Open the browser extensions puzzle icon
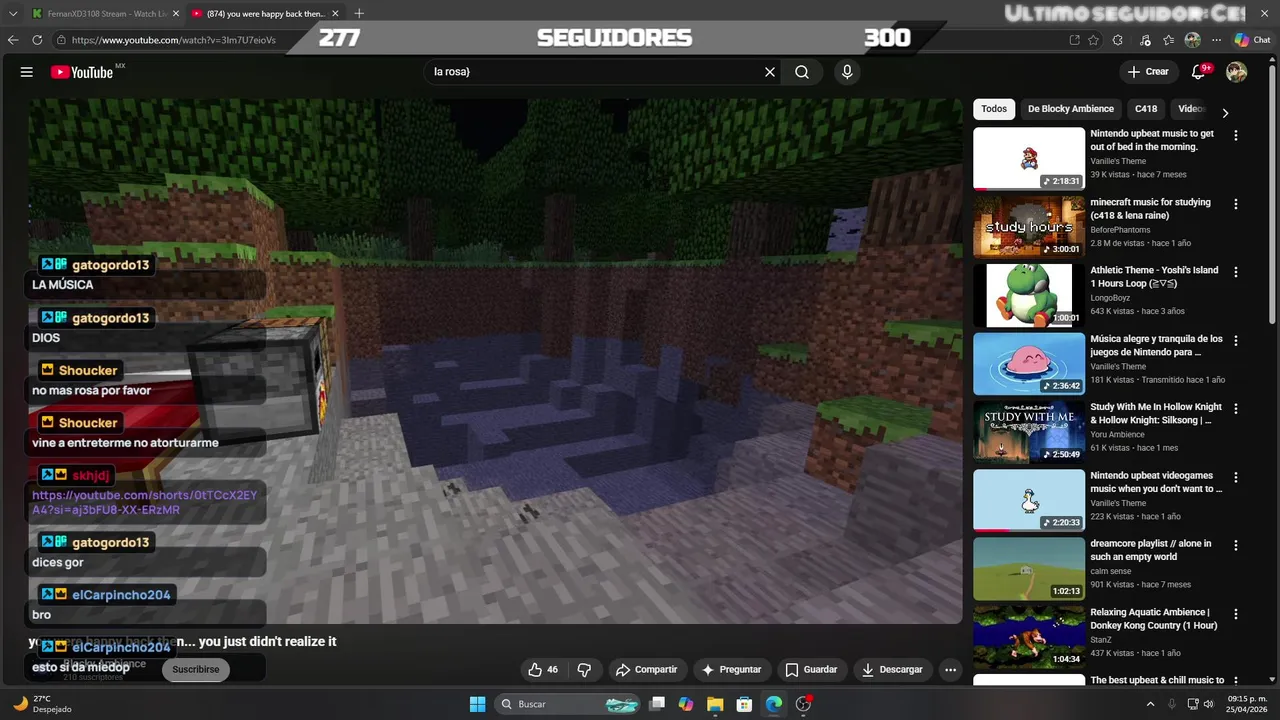The width and height of the screenshot is (1280, 720). [x=1118, y=40]
